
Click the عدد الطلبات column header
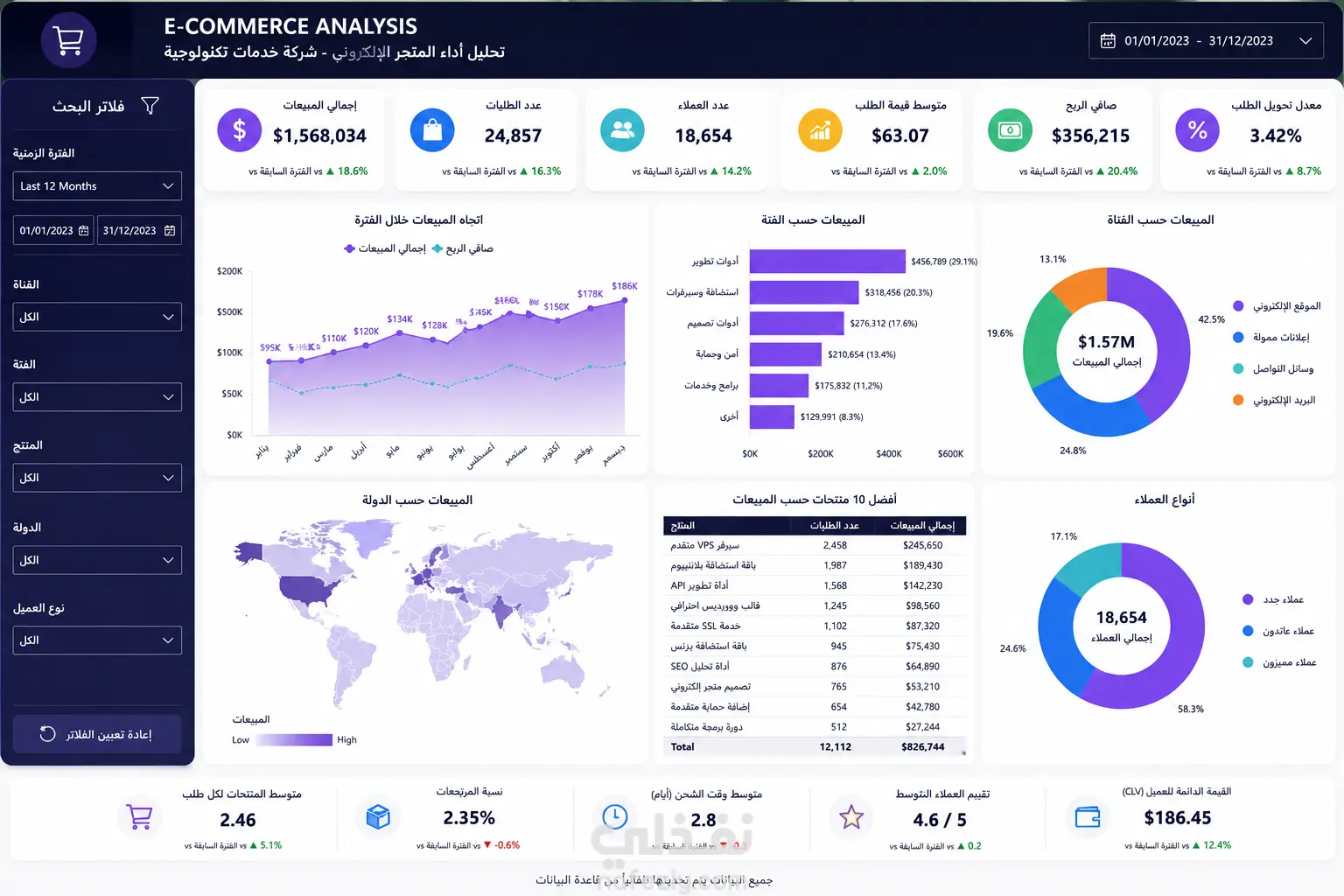[x=834, y=526]
